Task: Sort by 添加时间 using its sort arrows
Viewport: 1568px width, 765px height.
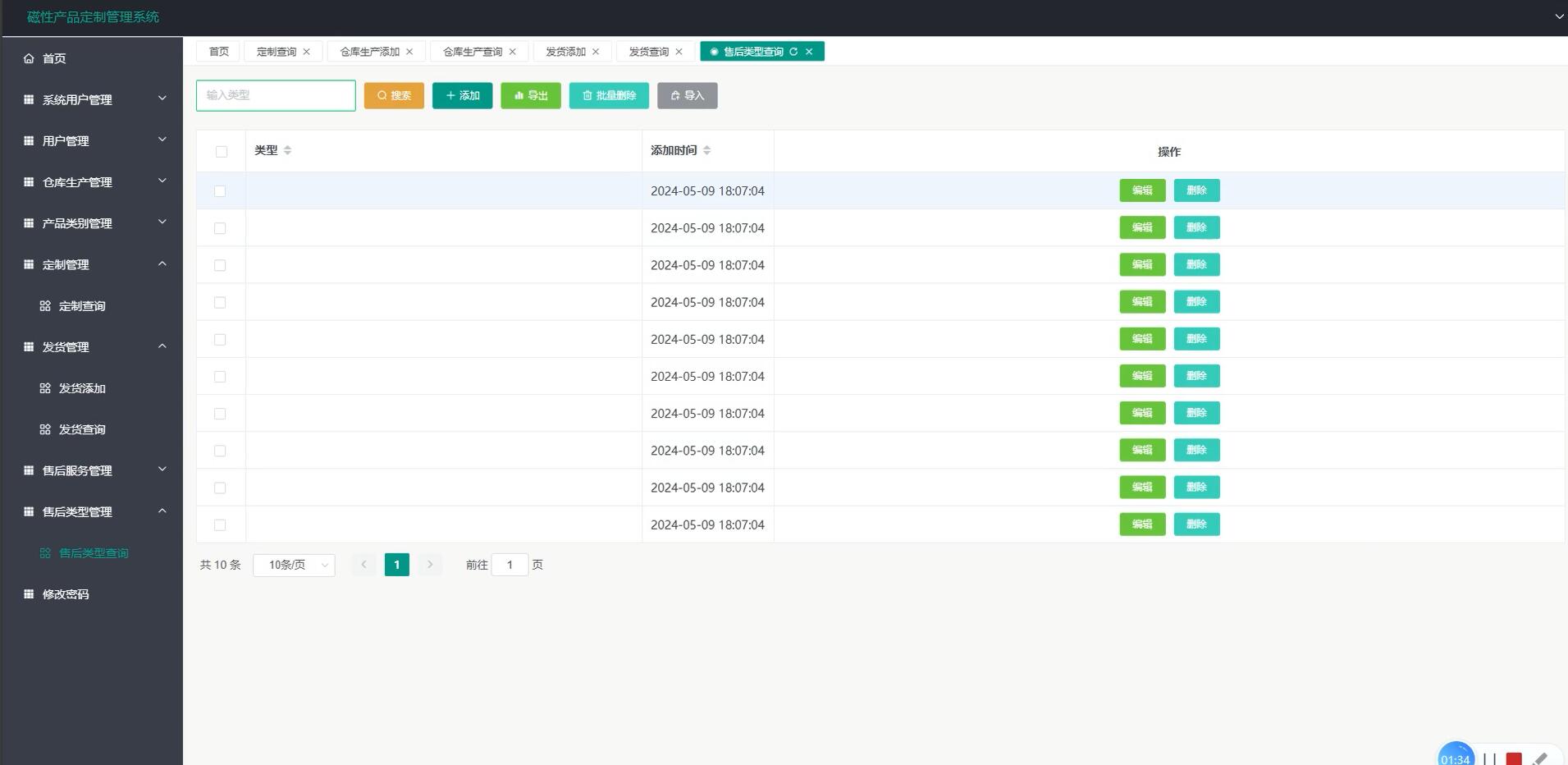Action: point(706,150)
